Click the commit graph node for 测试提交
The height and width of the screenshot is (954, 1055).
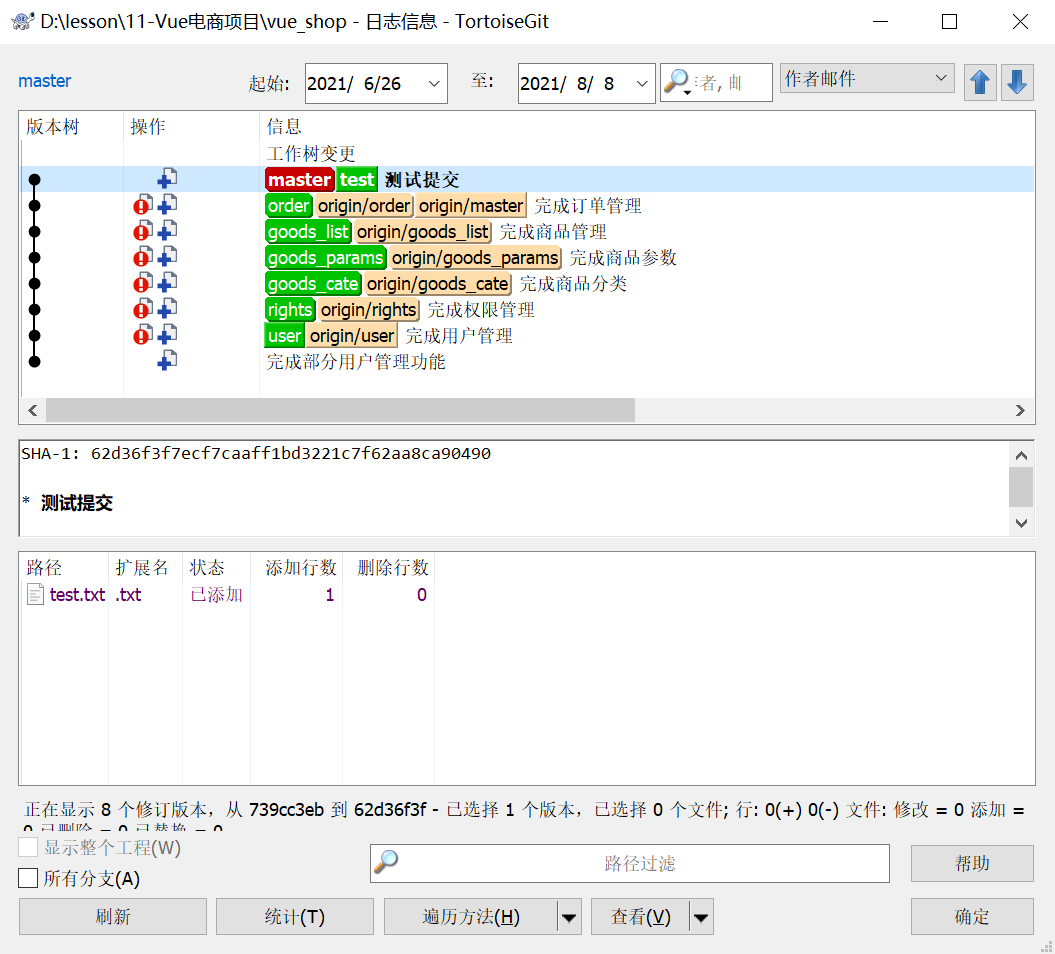(34, 180)
